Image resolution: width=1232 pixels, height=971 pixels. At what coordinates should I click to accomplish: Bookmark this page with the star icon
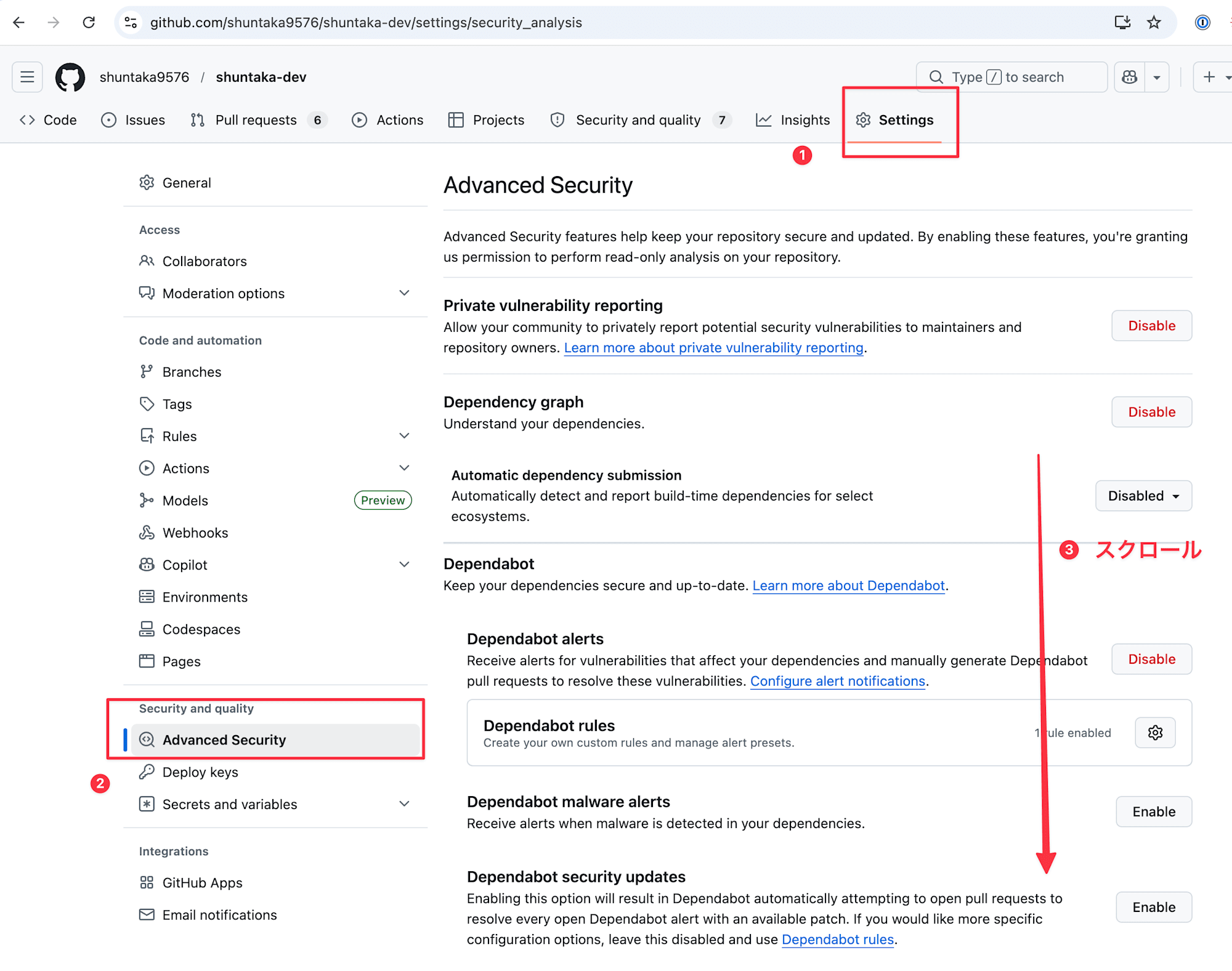(1154, 23)
